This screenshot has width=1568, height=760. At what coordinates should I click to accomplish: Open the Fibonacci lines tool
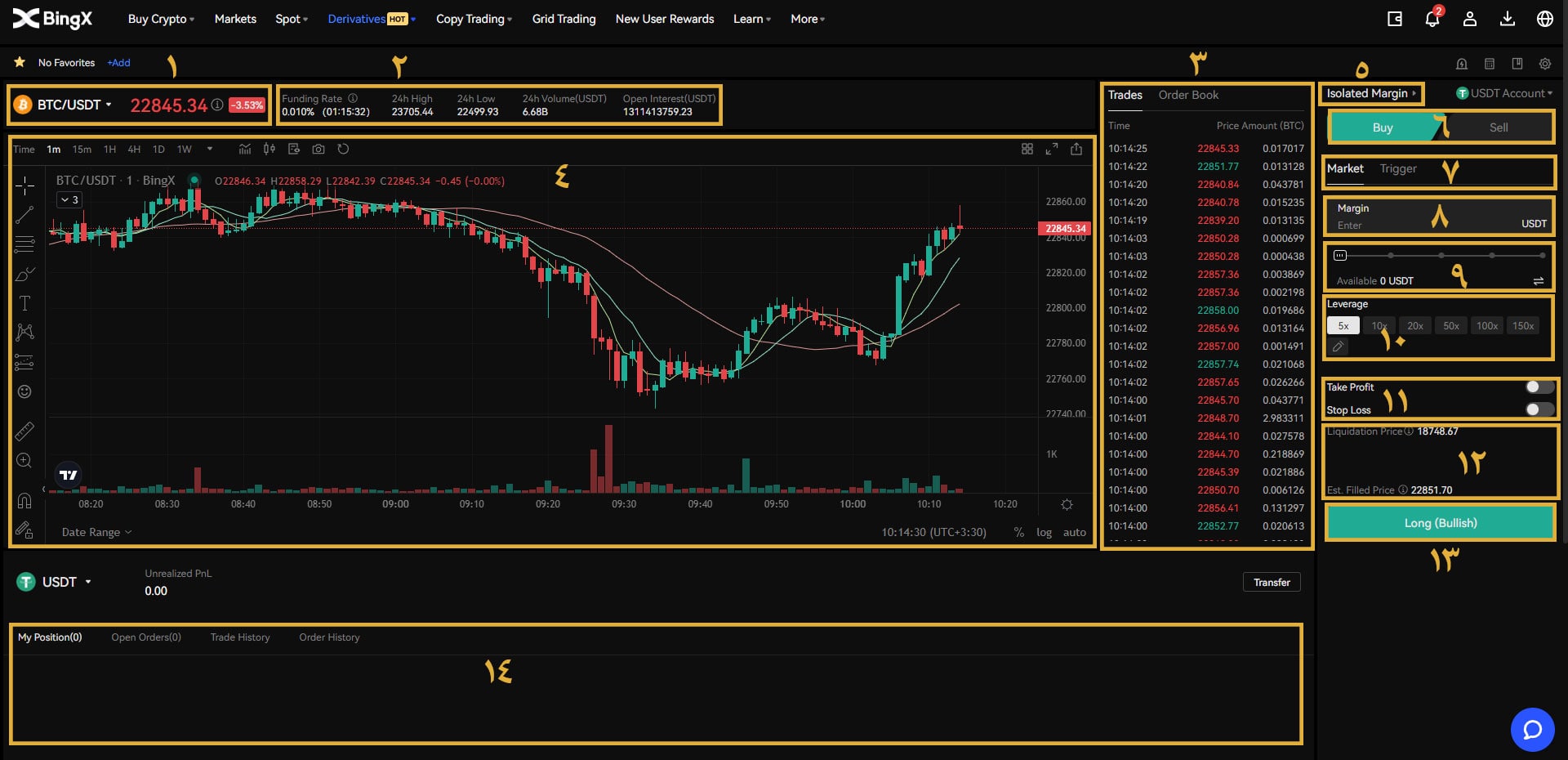click(x=24, y=244)
